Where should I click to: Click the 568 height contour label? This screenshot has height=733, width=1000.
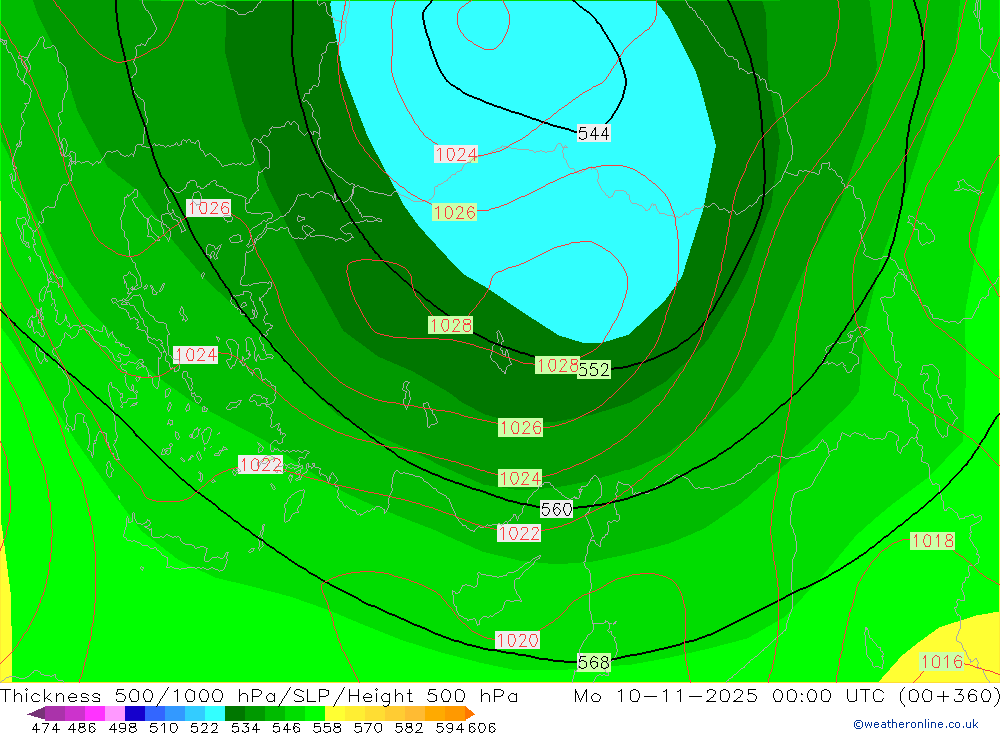594,663
